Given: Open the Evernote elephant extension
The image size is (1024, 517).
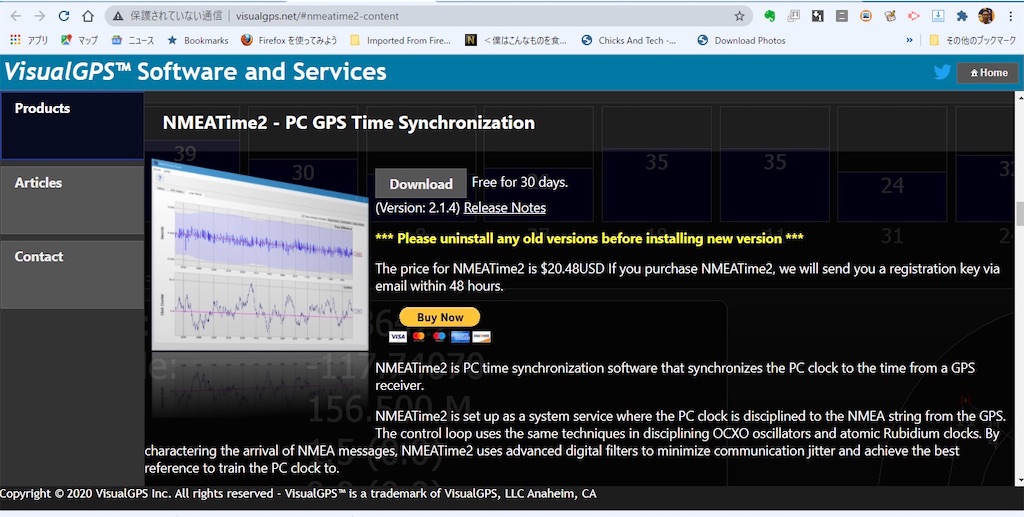Looking at the screenshot, I should tap(770, 16).
